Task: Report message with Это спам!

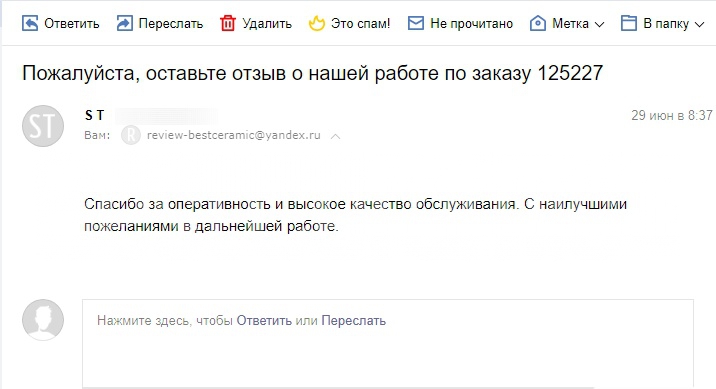Action: [361, 24]
